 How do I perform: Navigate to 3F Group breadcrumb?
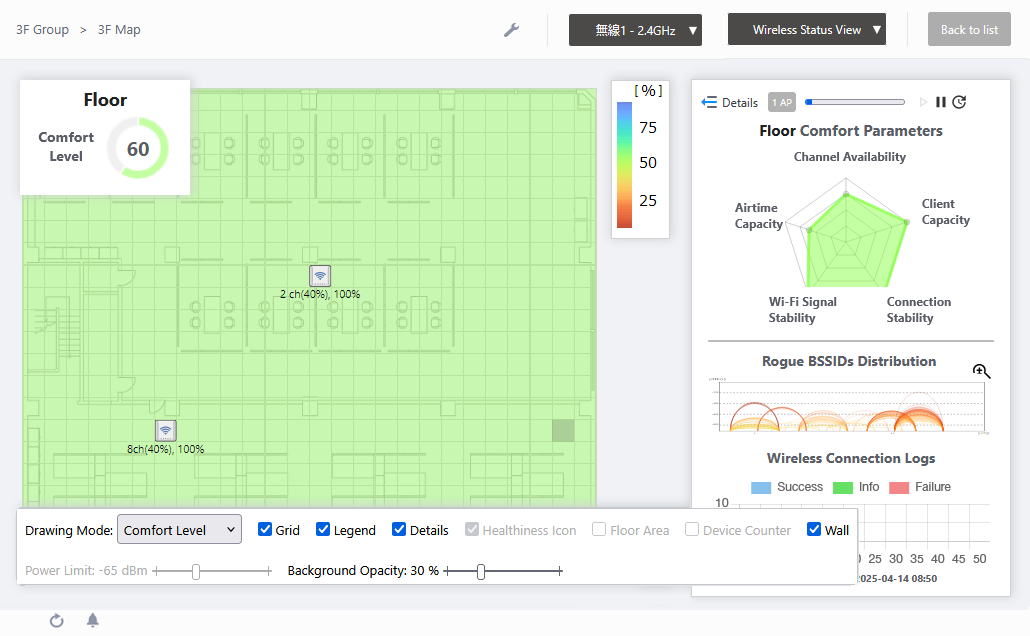pos(43,30)
